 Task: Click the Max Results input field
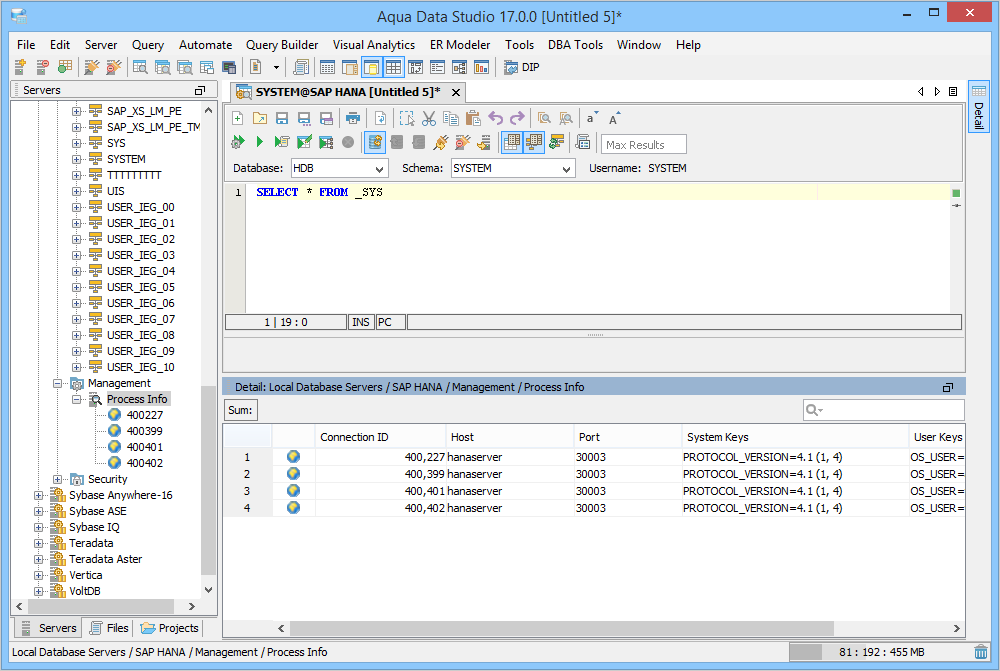click(x=644, y=145)
